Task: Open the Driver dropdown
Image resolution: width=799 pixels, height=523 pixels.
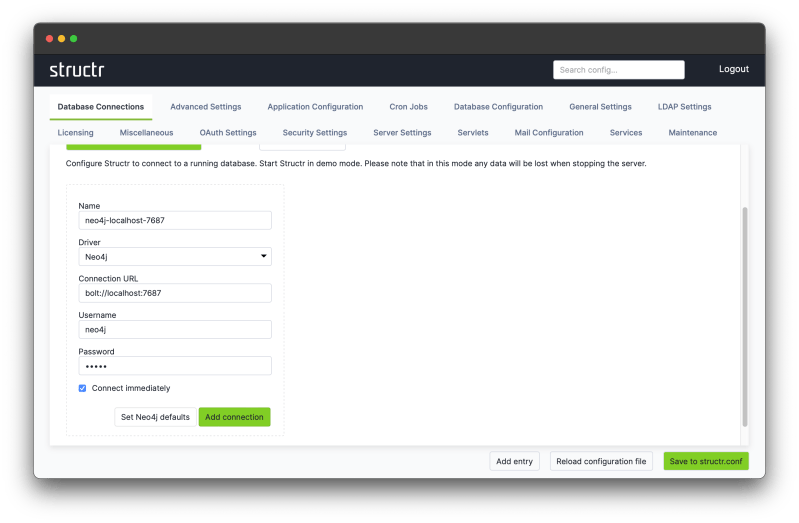Action: pos(175,256)
